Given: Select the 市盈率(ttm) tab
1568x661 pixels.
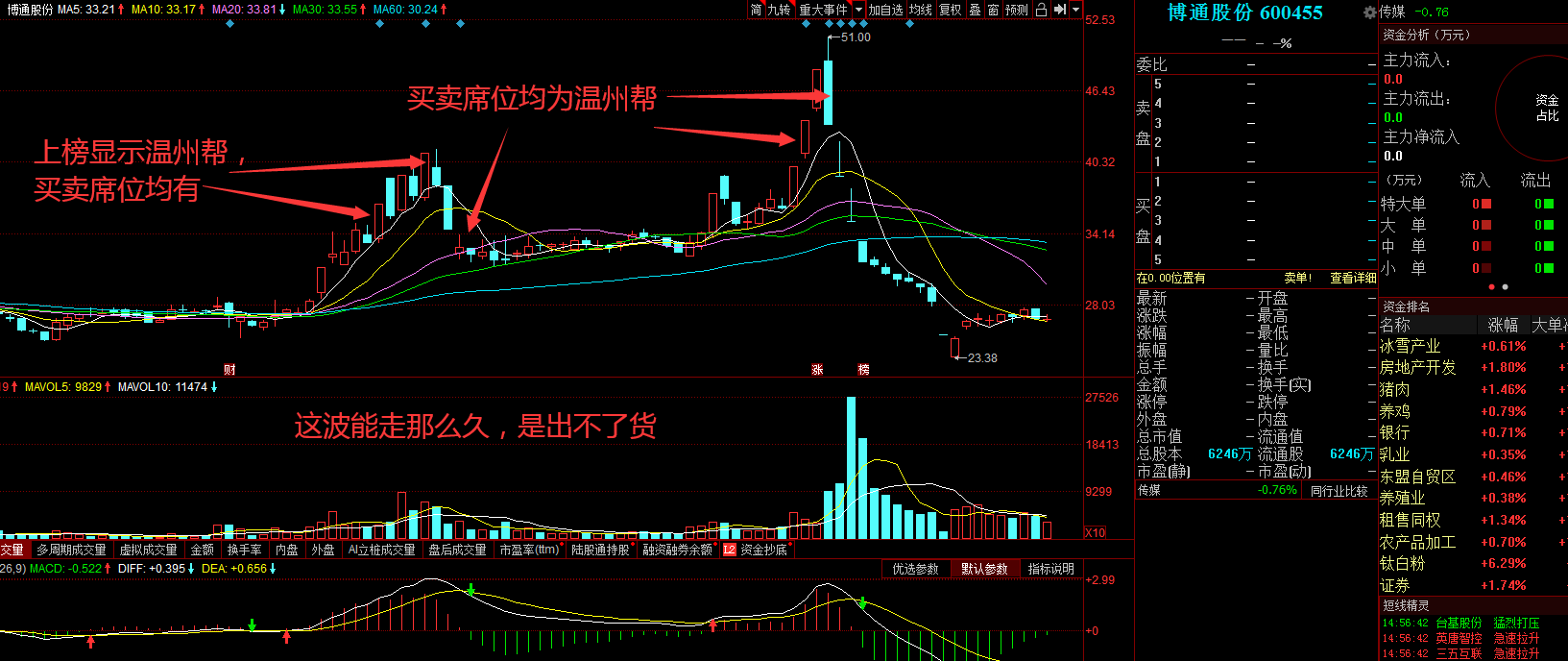Looking at the screenshot, I should point(529,550).
